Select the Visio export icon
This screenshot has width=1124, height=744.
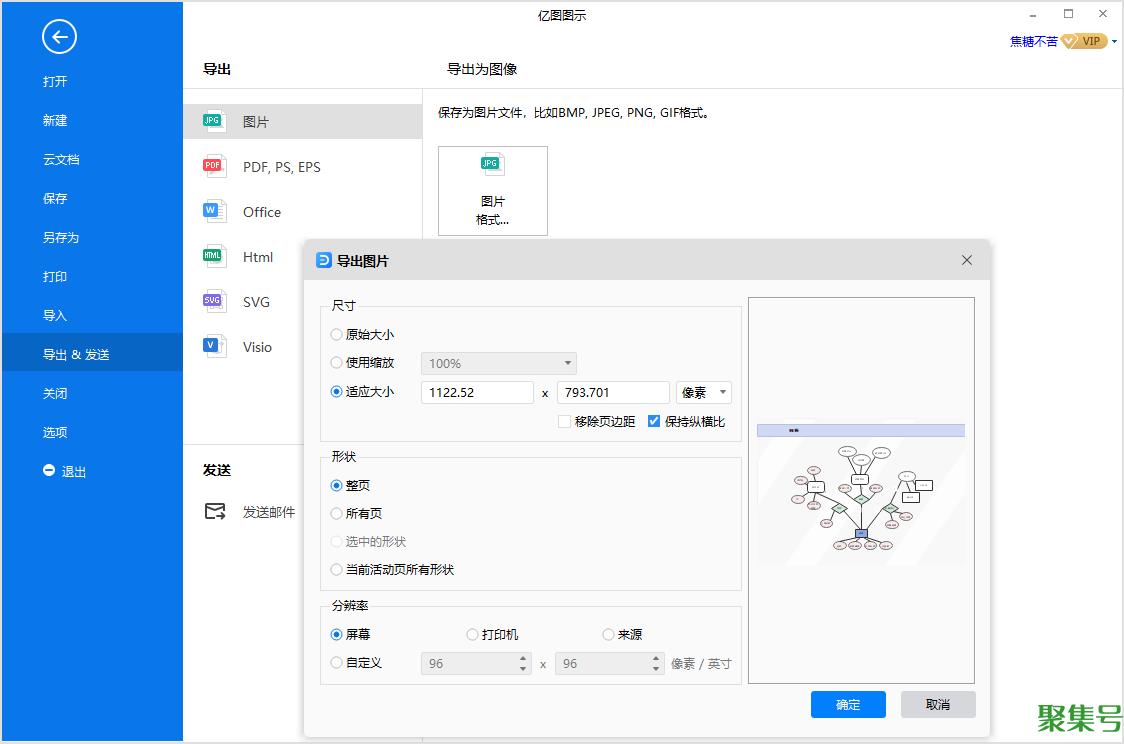tap(213, 346)
